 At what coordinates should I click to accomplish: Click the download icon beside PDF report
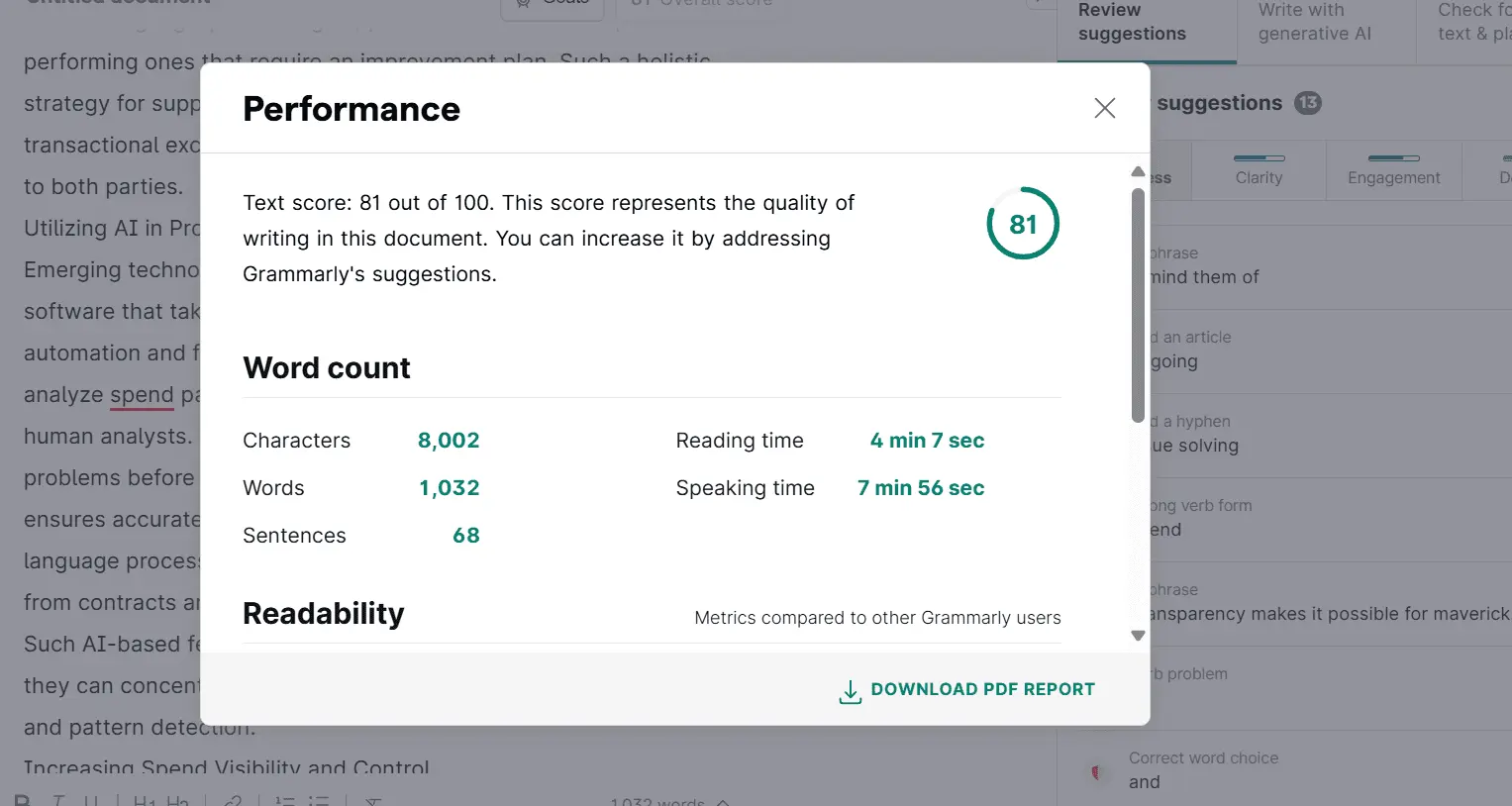coord(850,691)
